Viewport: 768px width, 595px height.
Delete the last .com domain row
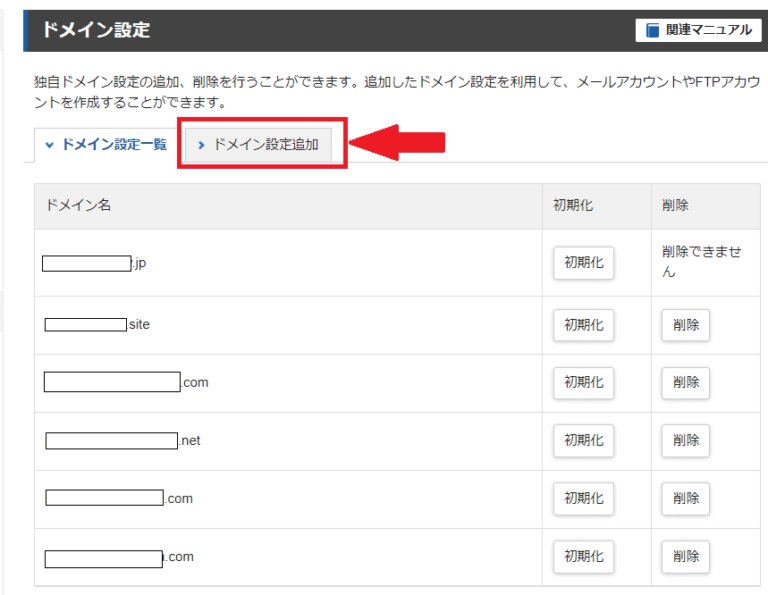[685, 556]
